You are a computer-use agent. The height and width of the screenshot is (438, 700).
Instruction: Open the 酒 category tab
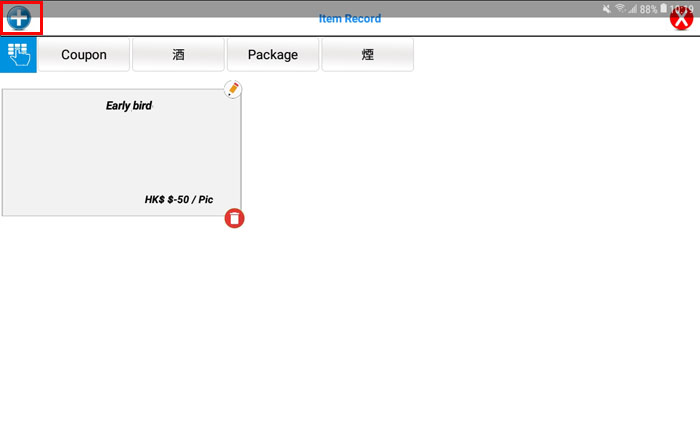pos(179,54)
